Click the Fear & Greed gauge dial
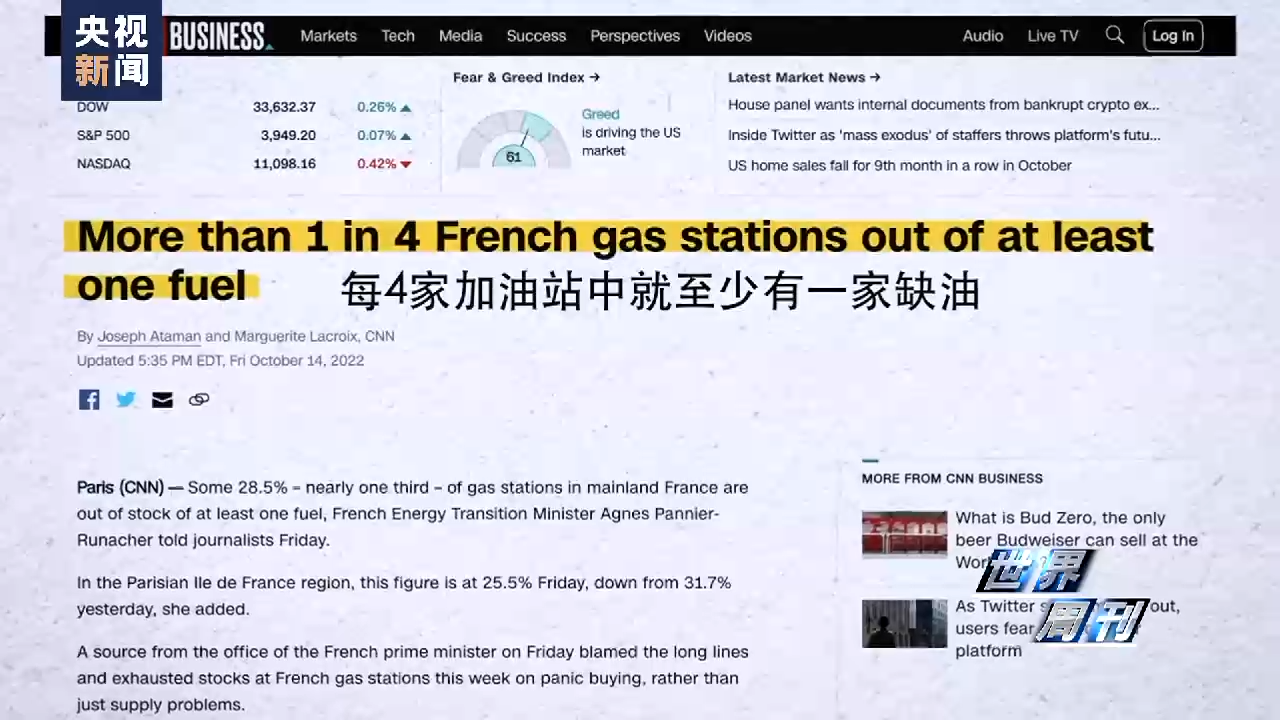This screenshot has height=720, width=1280. 513,142
